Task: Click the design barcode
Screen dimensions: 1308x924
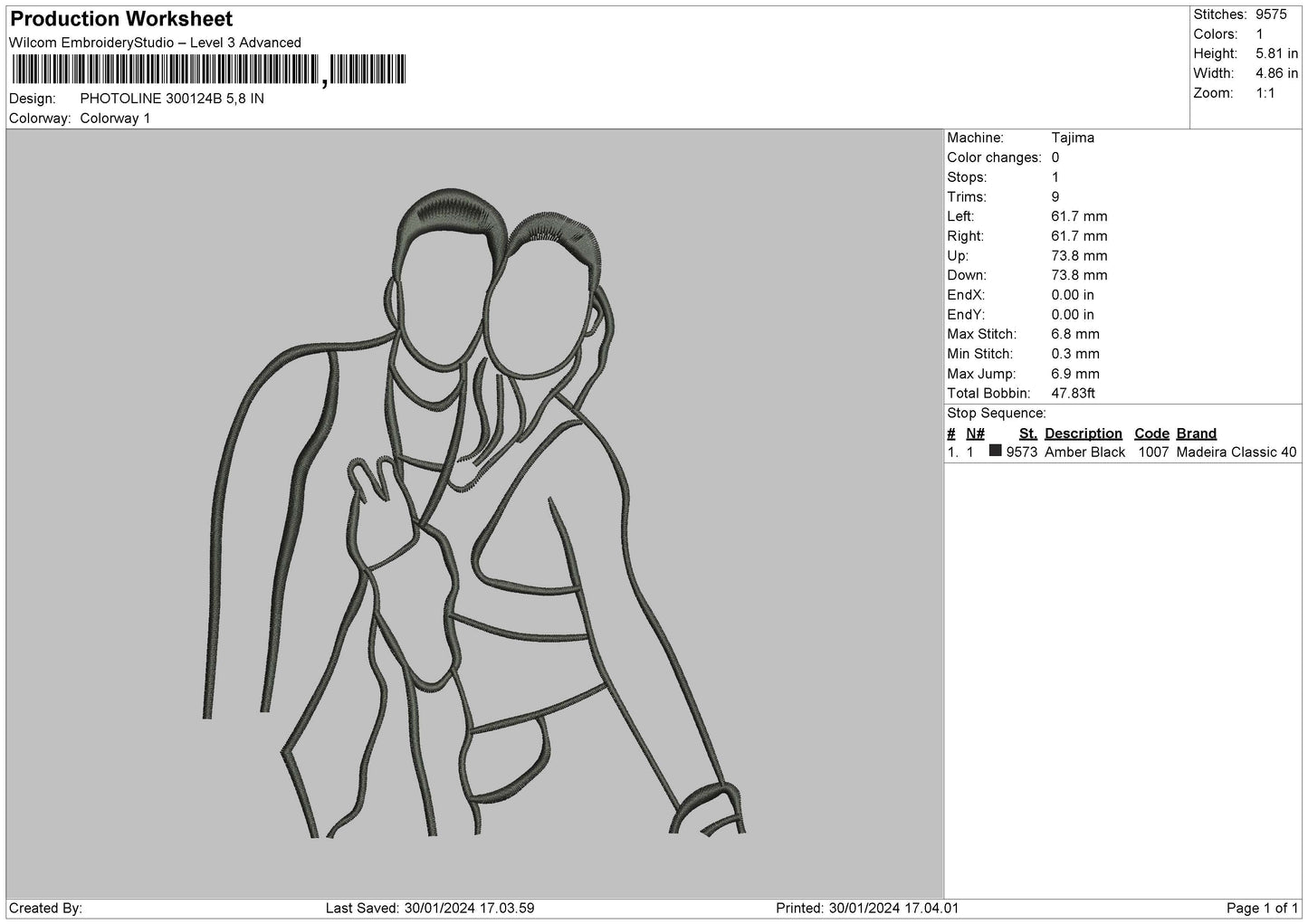Action: tap(208, 70)
